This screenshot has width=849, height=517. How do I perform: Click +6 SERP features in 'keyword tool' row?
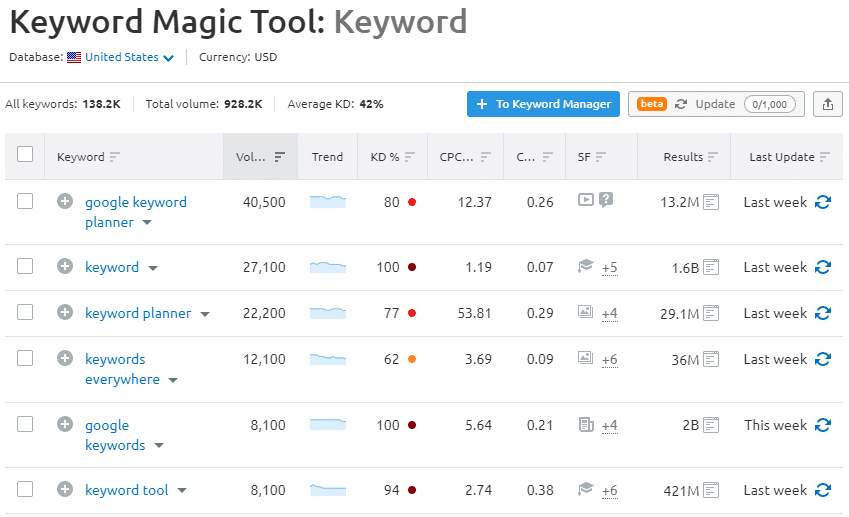pos(610,490)
